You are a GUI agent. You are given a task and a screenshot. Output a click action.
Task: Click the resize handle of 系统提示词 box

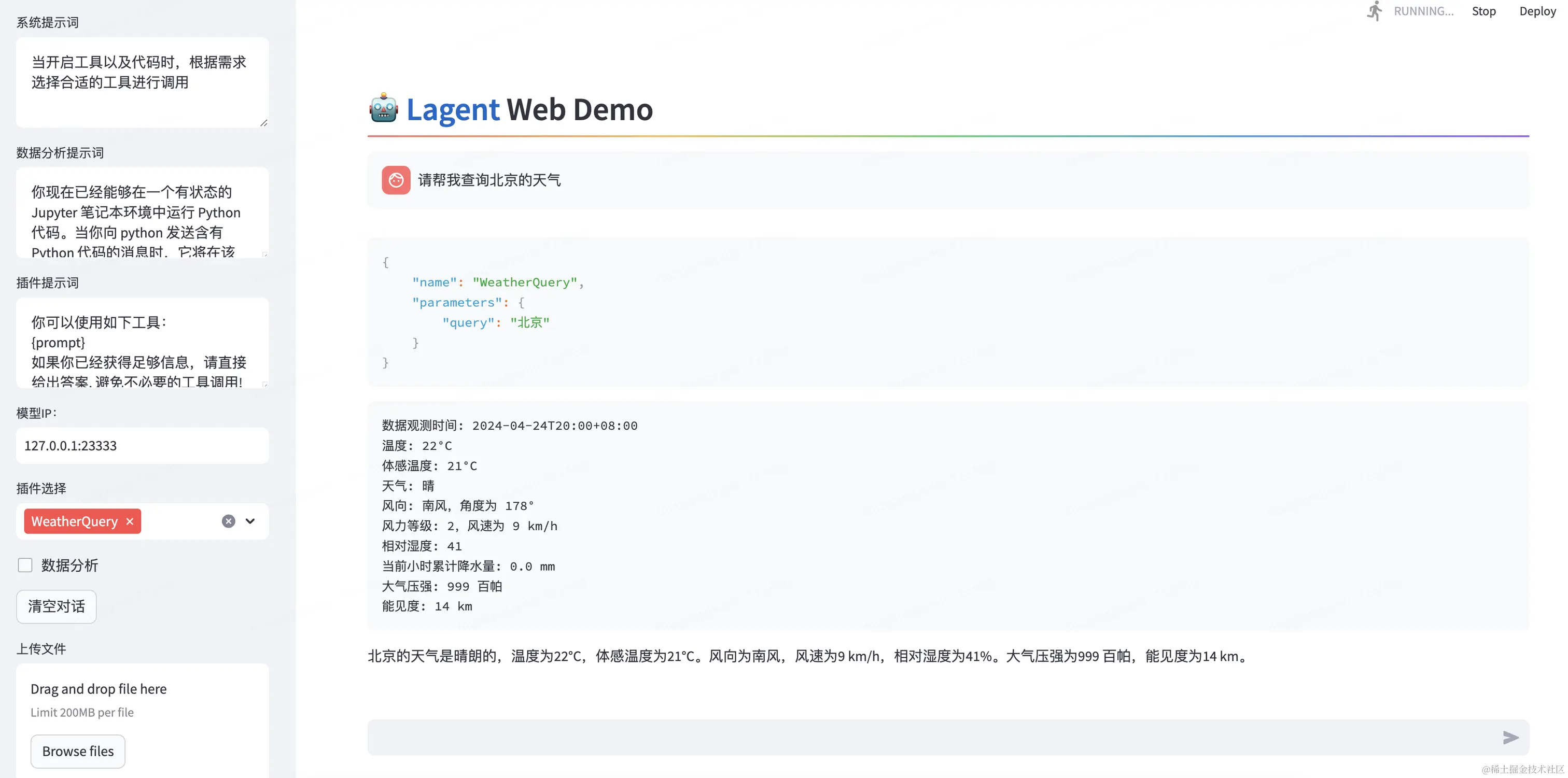coord(263,123)
